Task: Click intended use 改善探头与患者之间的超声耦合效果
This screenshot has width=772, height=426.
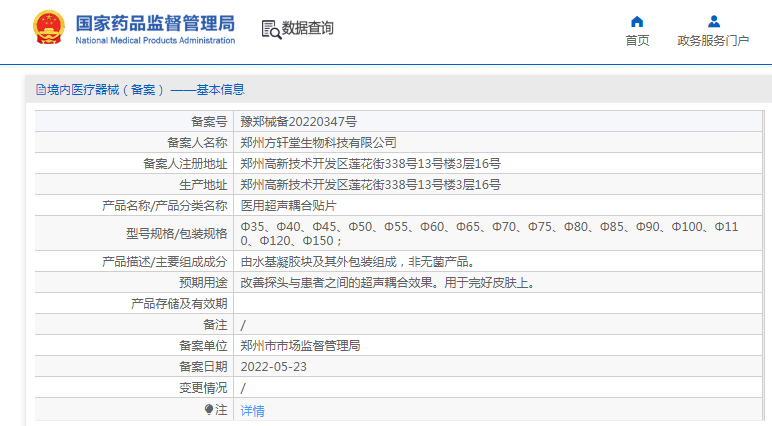Action: pos(387,283)
